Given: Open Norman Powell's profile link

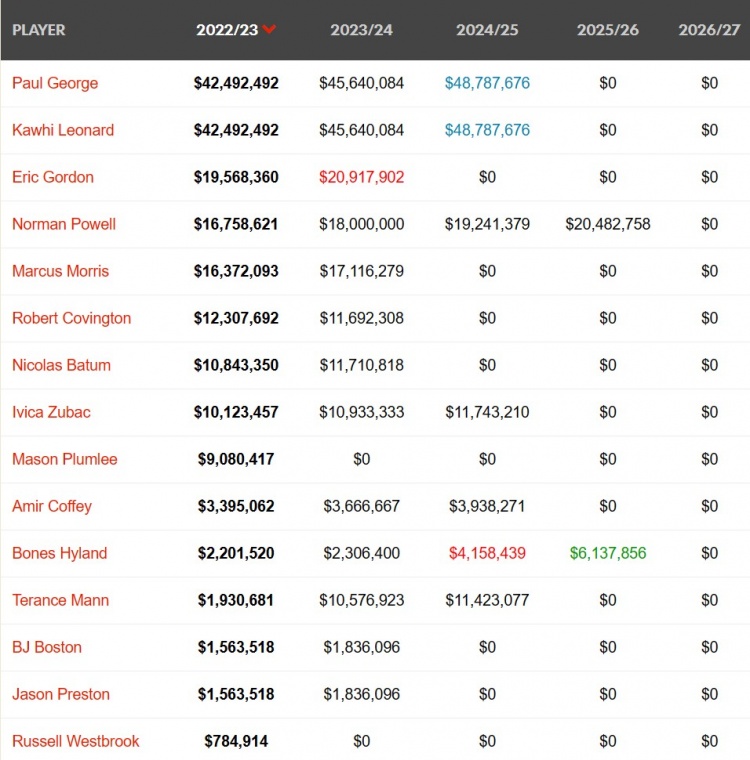Looking at the screenshot, I should click(64, 224).
